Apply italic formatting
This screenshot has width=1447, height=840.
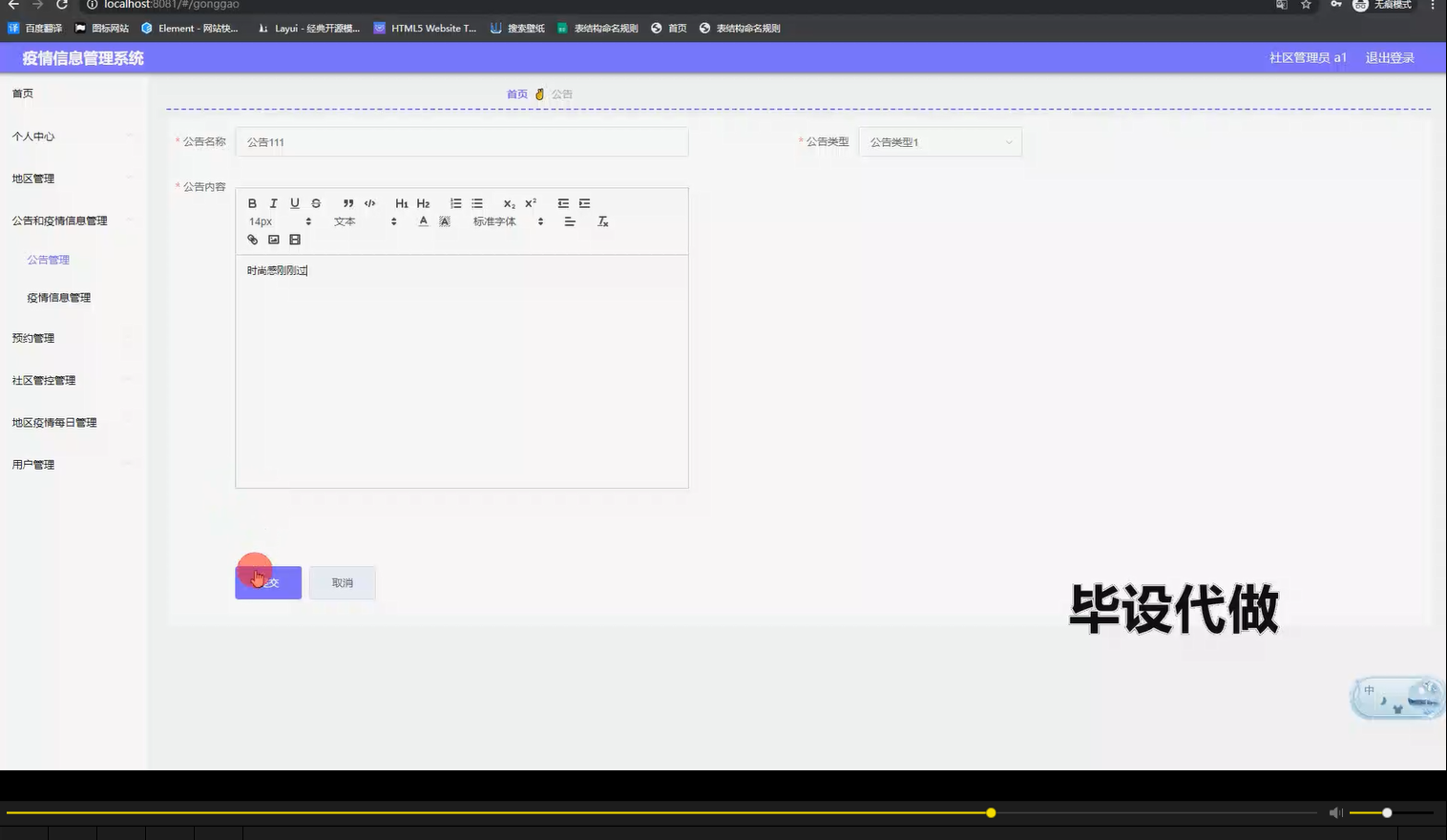[x=273, y=202]
